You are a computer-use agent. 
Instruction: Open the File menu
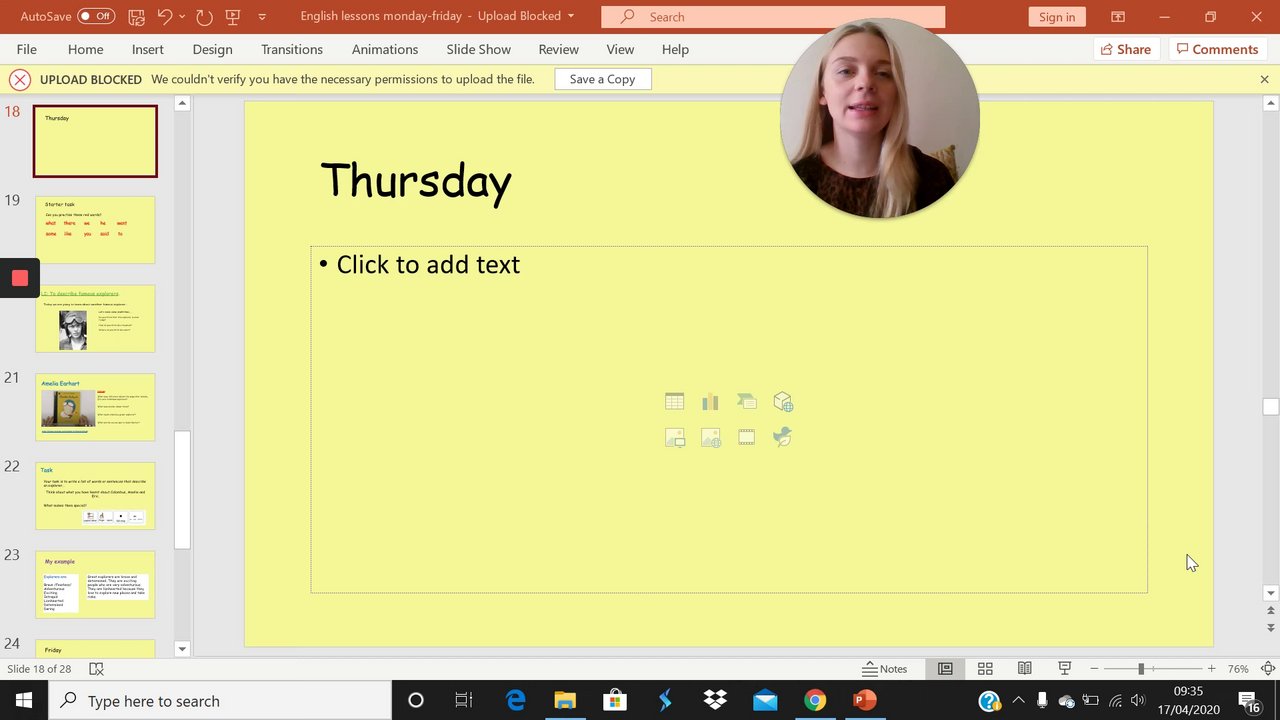[x=27, y=49]
